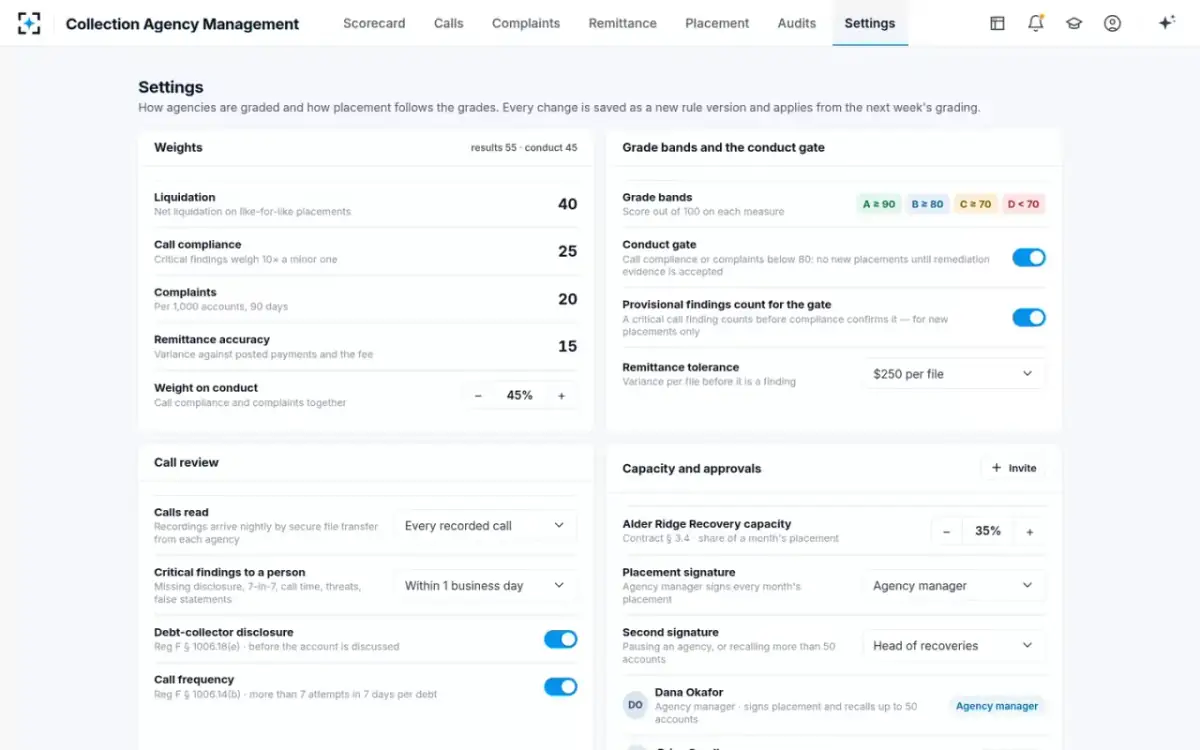Increase weight on conduct with plus
This screenshot has height=750, width=1200.
click(x=561, y=396)
